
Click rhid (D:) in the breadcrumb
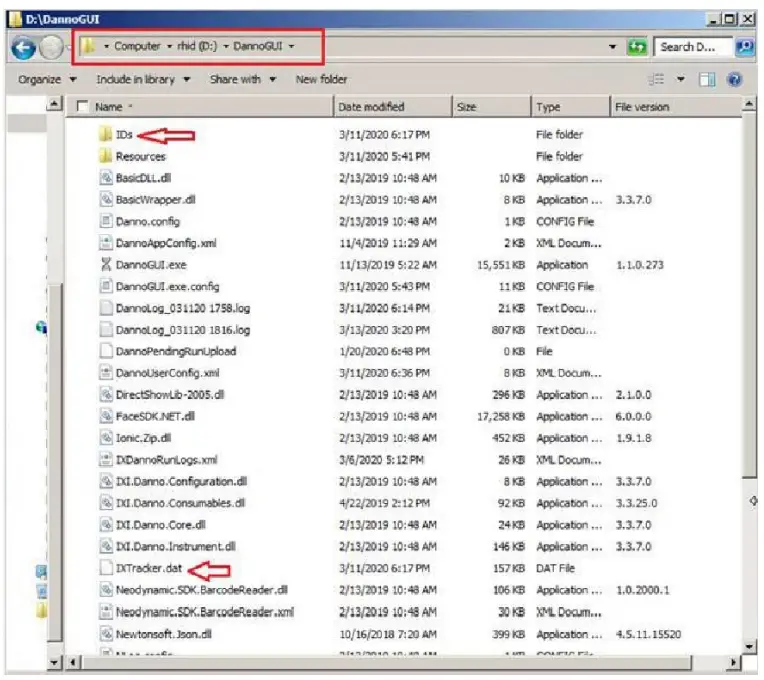(x=197, y=46)
